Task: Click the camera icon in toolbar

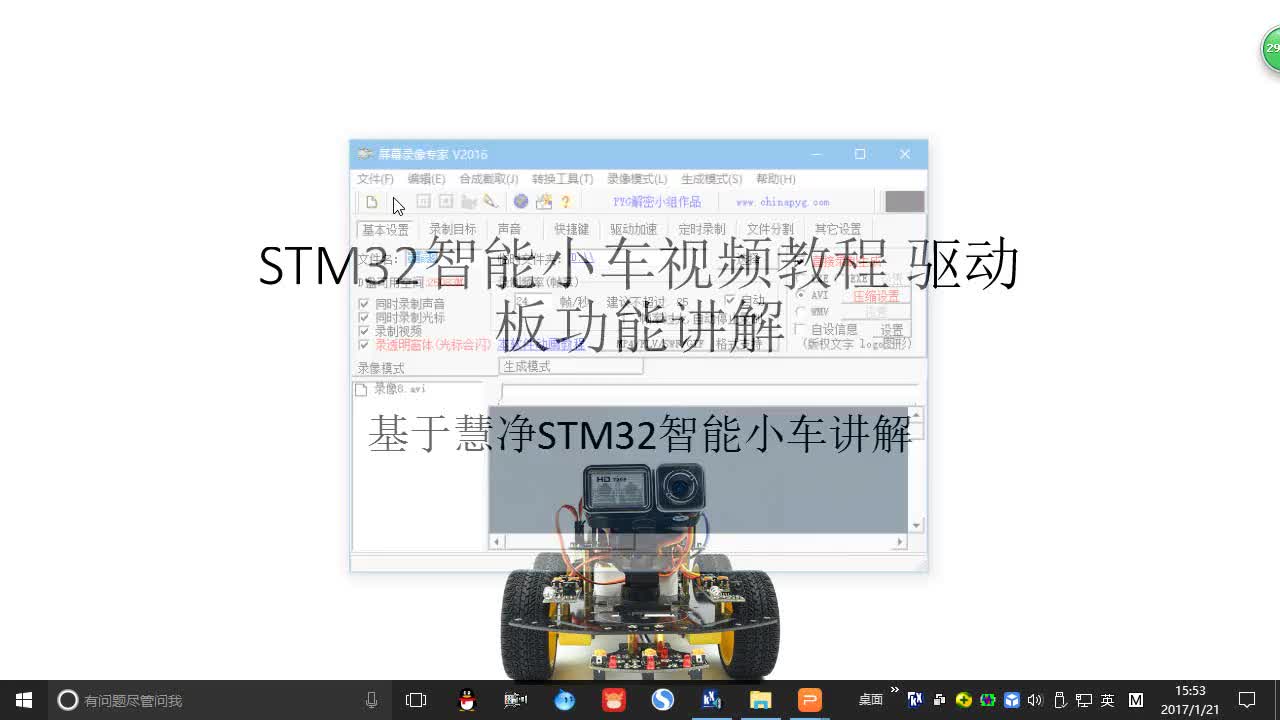Action: pyautogui.click(x=468, y=202)
